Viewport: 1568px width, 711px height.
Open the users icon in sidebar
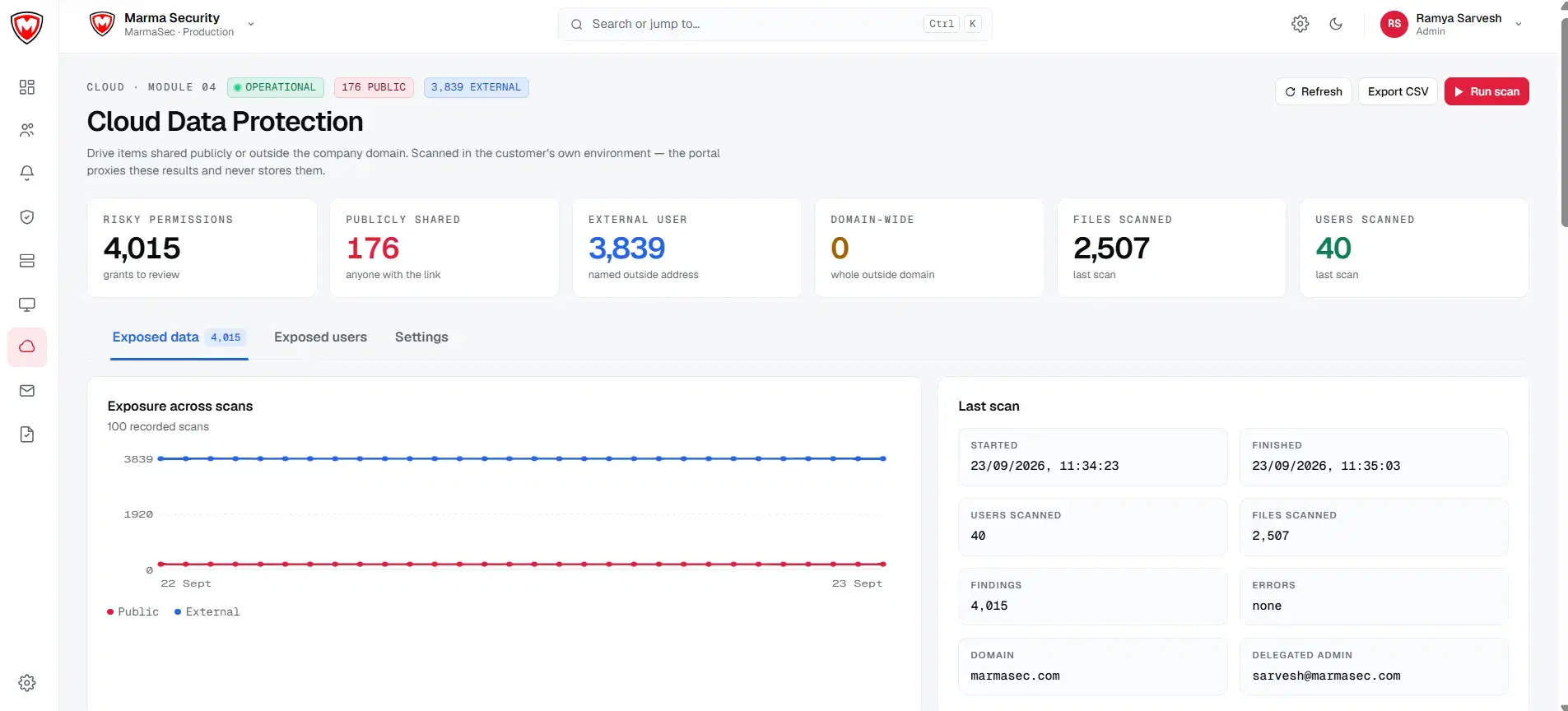pos(27,130)
